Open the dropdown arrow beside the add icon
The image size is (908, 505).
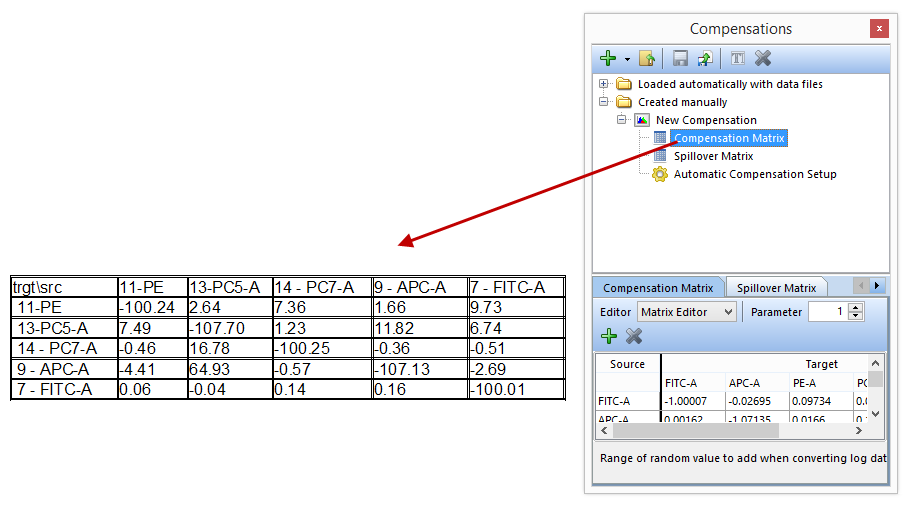(627, 60)
